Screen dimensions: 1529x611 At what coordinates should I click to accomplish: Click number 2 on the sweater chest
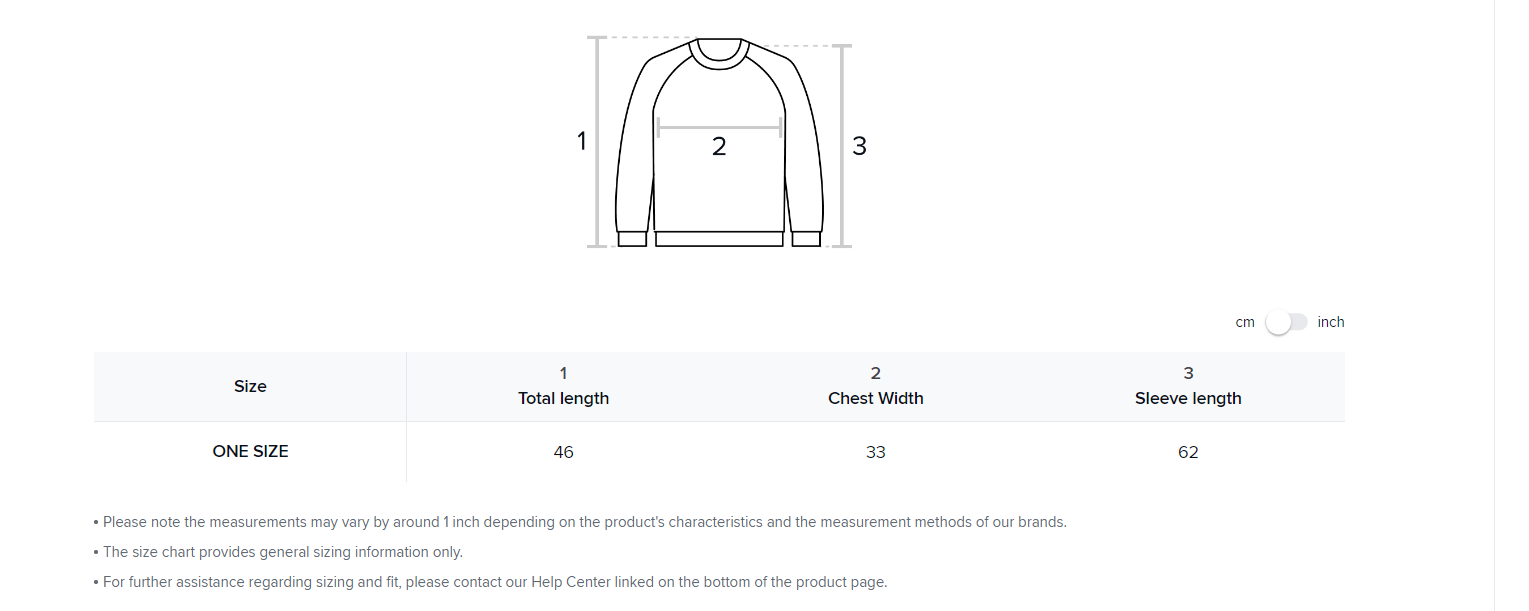719,147
